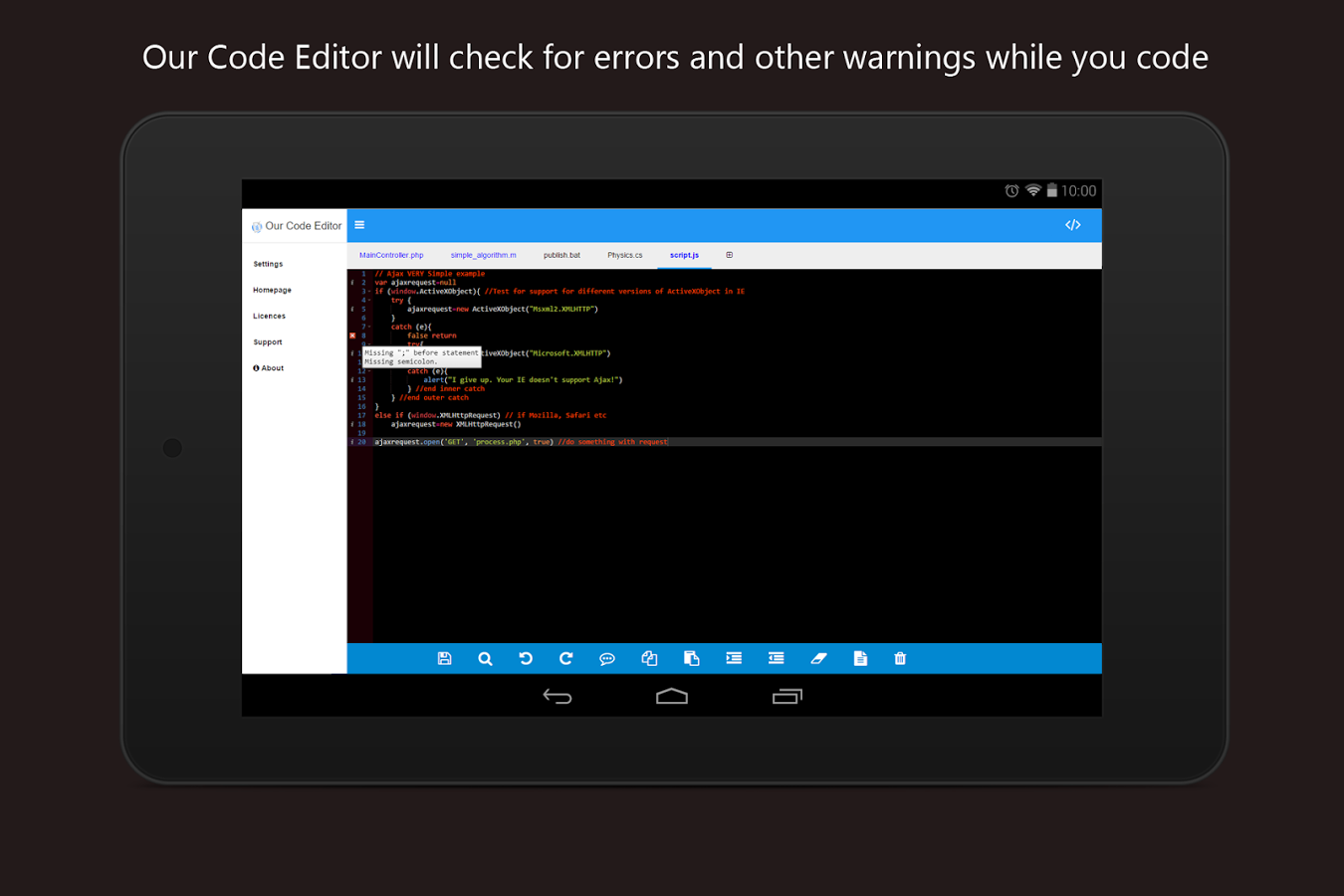
Task: Click the info marker on line 2
Action: tap(352, 283)
